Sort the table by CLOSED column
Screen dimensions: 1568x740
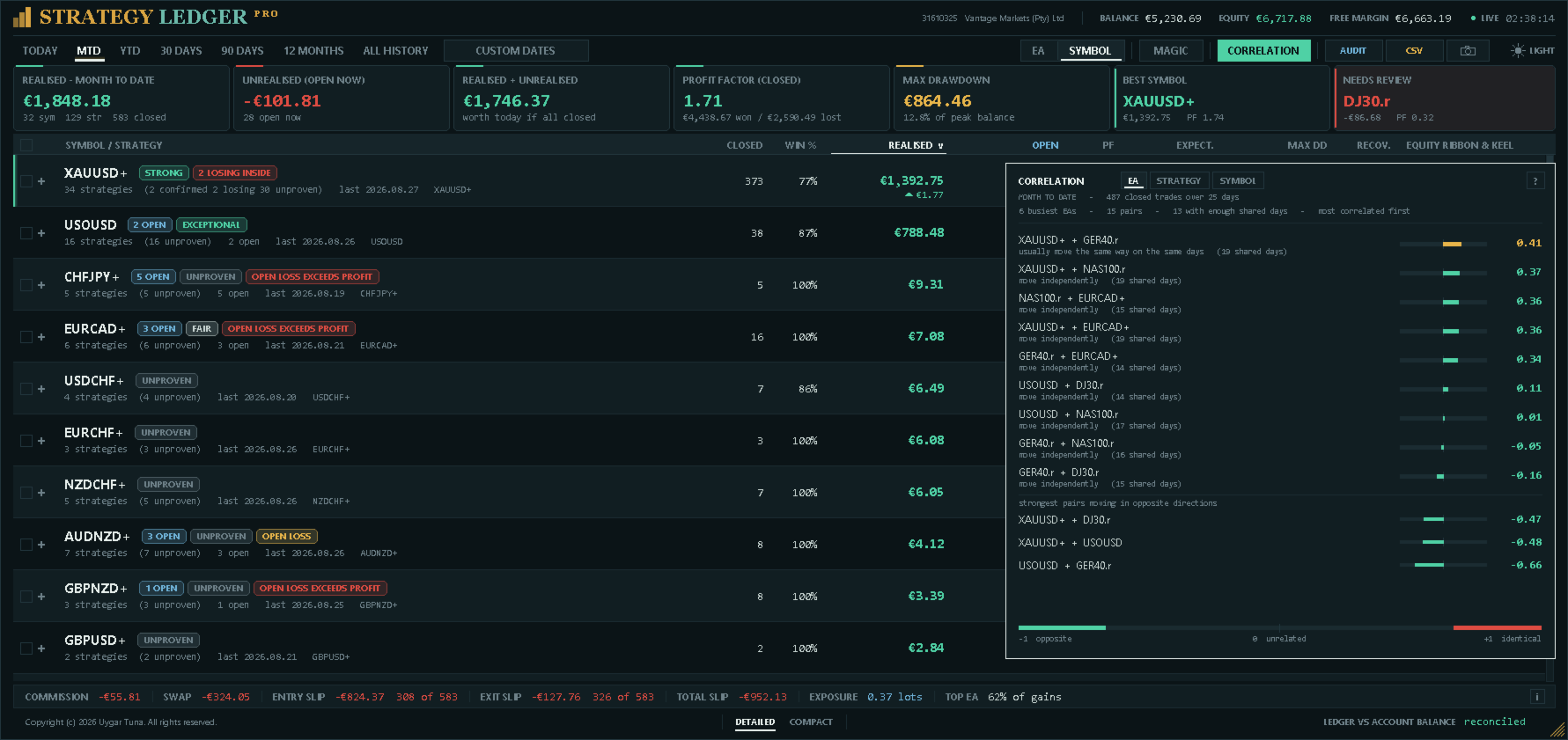click(745, 145)
